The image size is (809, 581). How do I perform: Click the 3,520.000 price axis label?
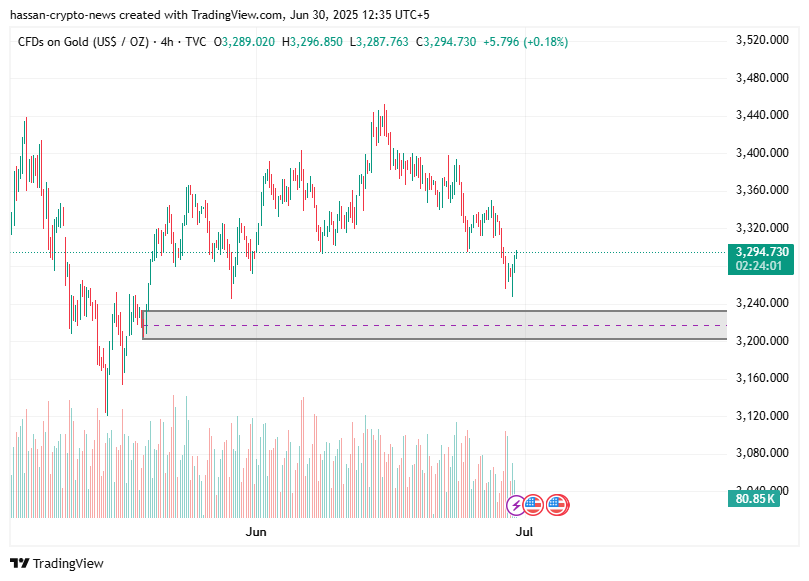(762, 40)
